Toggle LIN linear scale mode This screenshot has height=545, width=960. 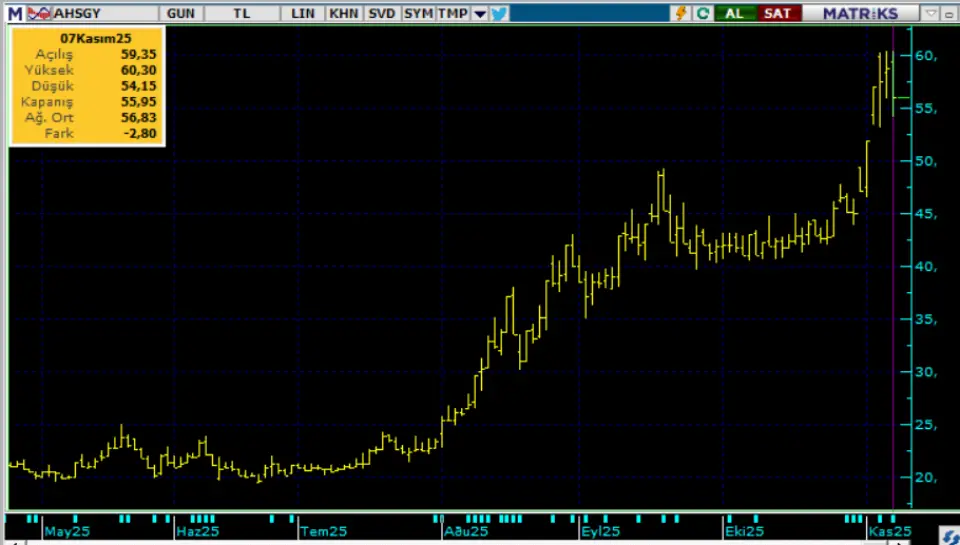[303, 13]
